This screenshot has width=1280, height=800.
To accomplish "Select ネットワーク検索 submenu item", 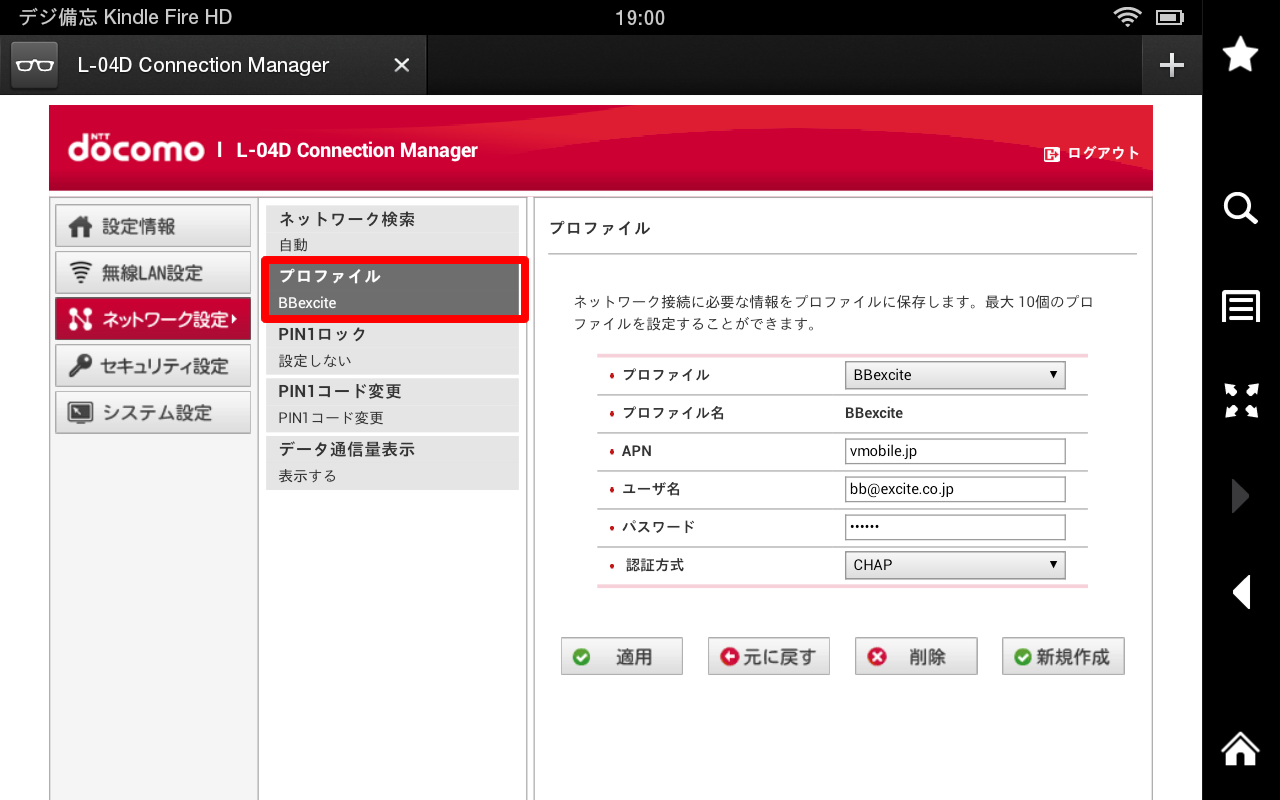I will click(392, 231).
